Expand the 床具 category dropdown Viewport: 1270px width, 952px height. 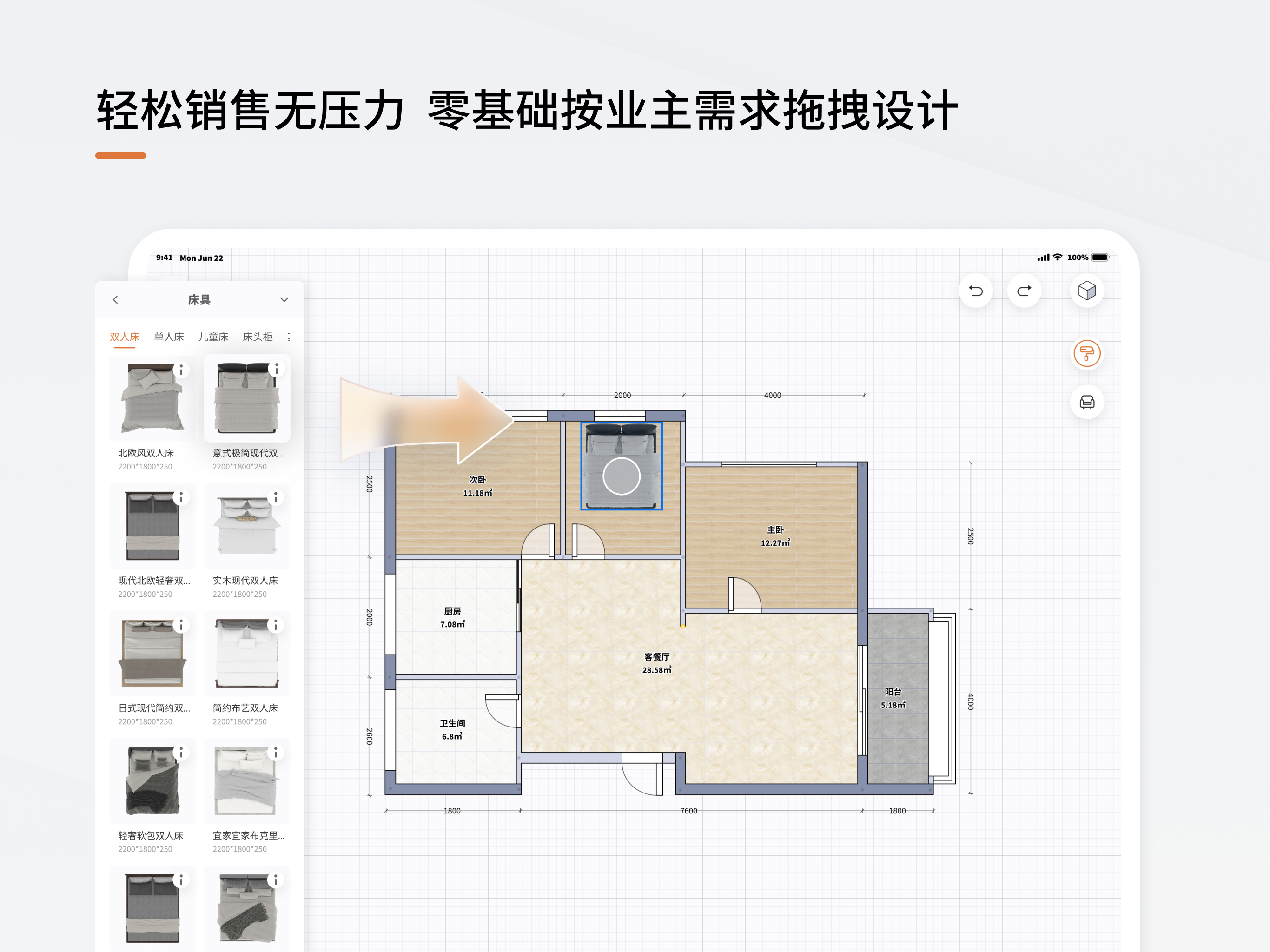284,300
